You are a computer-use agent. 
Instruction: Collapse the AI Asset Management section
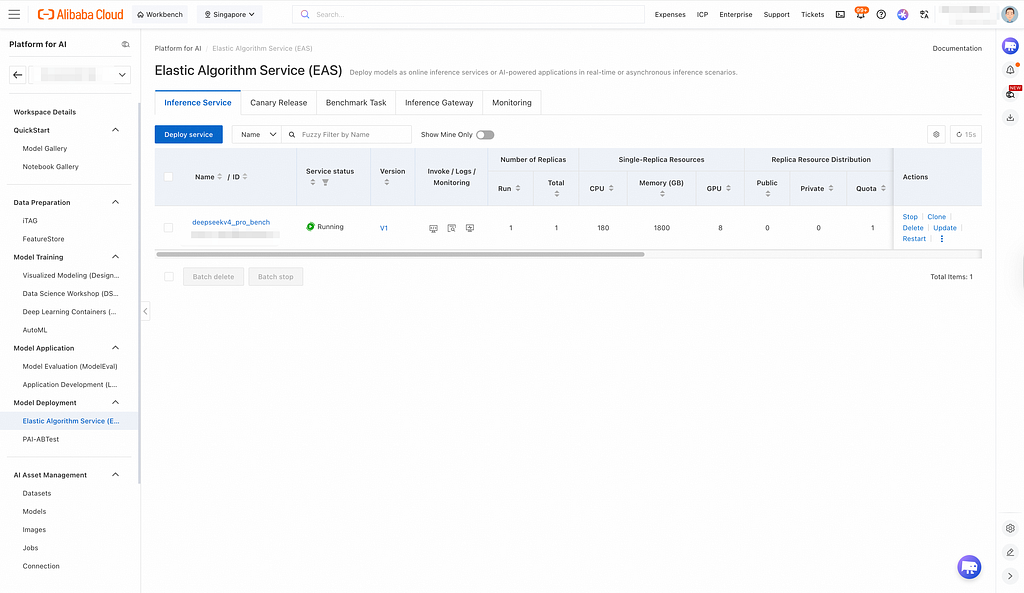click(x=116, y=475)
